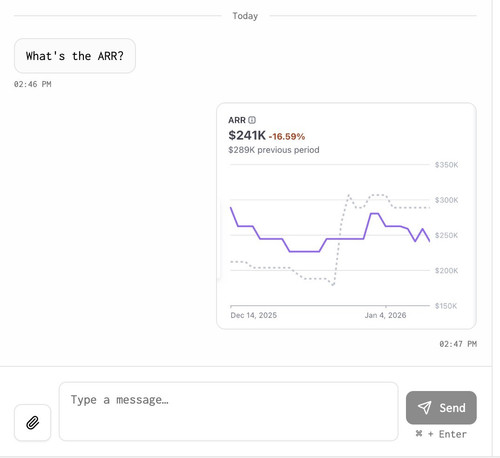Click the Jan 4, 2026 axis label
This screenshot has width=500, height=458.
(x=385, y=315)
